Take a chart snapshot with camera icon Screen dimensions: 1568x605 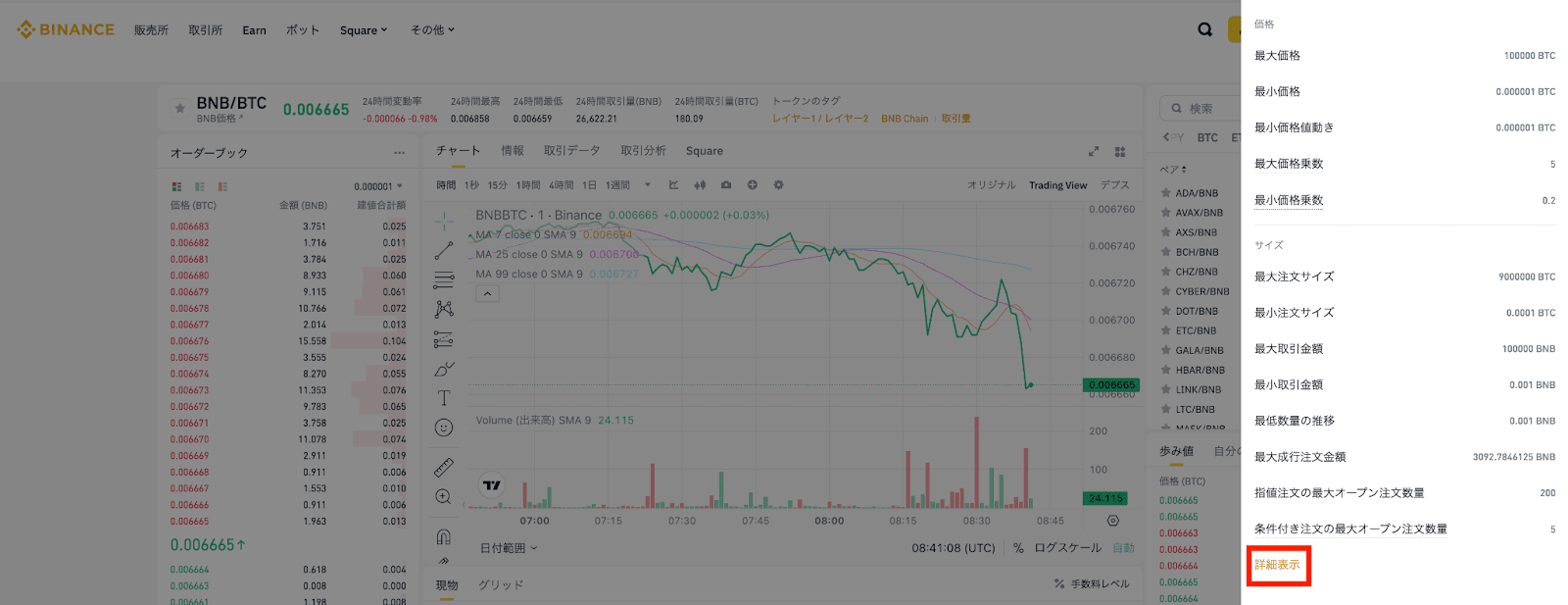[726, 185]
